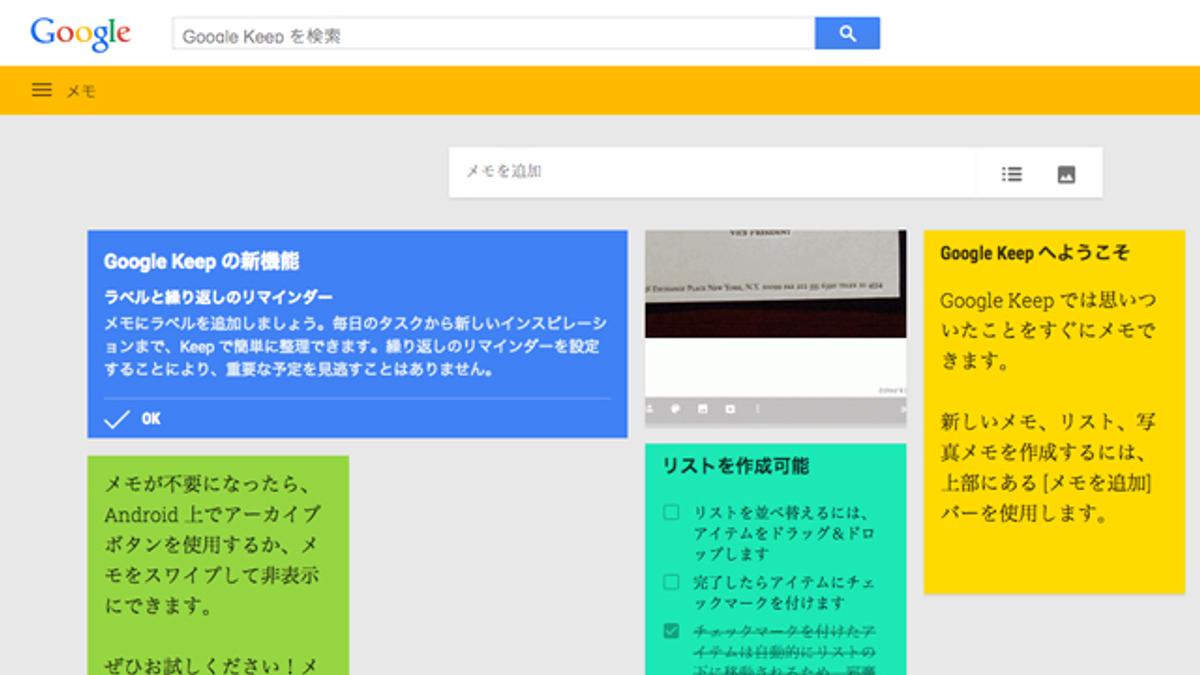Open the document photo note thumbnail
The height and width of the screenshot is (675, 1200).
tap(776, 328)
